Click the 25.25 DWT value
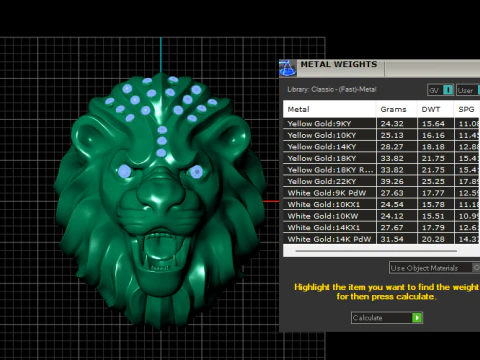Screen dimensions: 480x360 pyautogui.click(x=433, y=181)
